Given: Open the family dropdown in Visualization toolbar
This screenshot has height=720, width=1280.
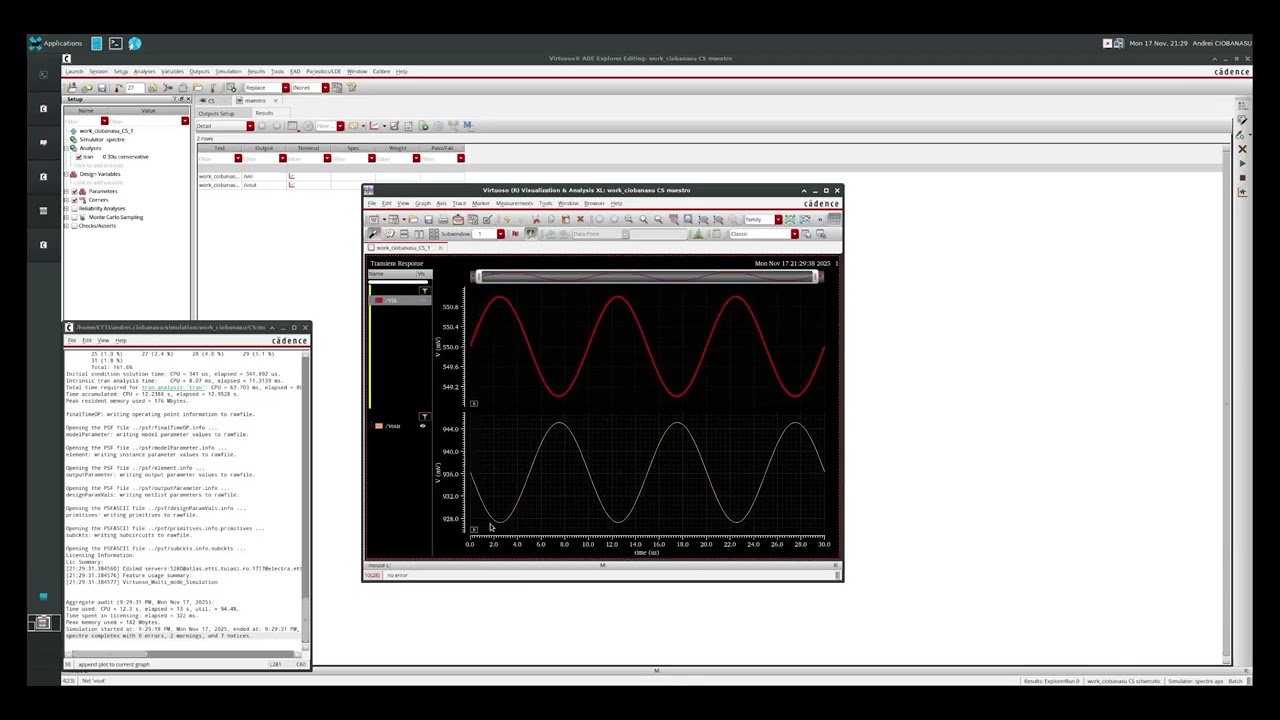Looking at the screenshot, I should click(x=778, y=220).
